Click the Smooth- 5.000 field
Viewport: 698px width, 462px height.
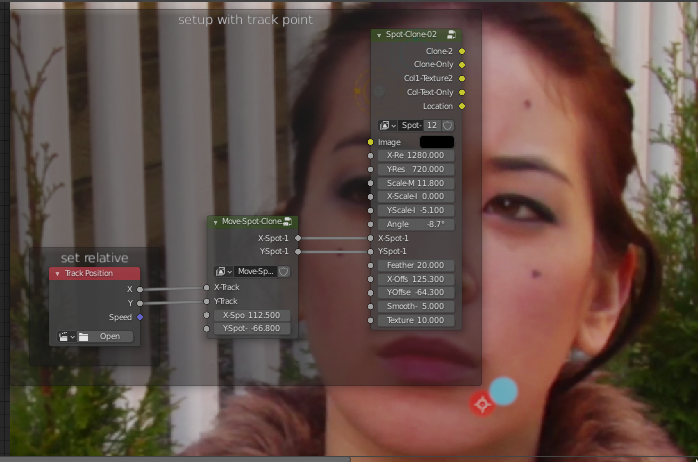pos(415,307)
